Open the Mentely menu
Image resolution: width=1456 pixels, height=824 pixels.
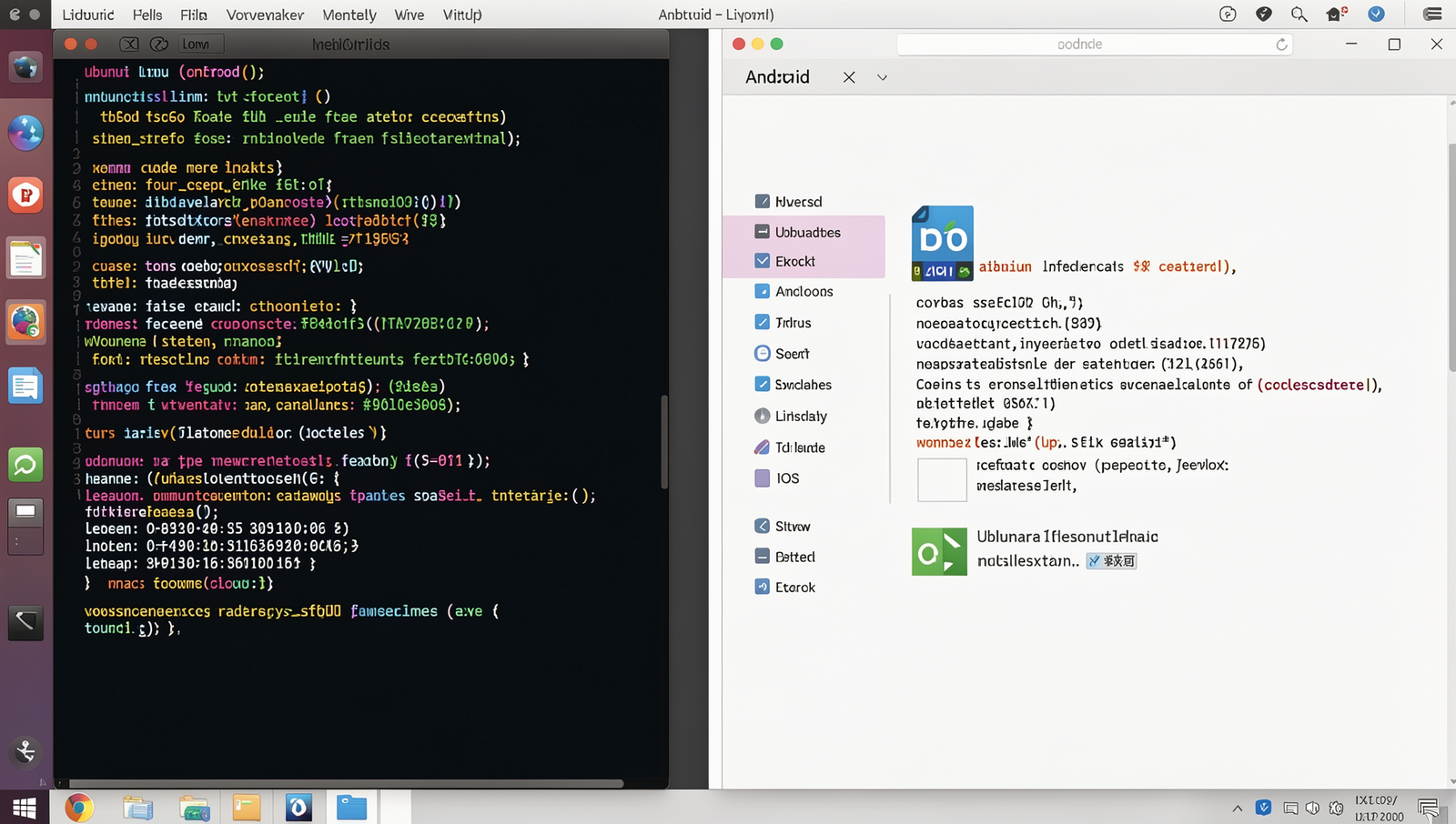coord(349,15)
